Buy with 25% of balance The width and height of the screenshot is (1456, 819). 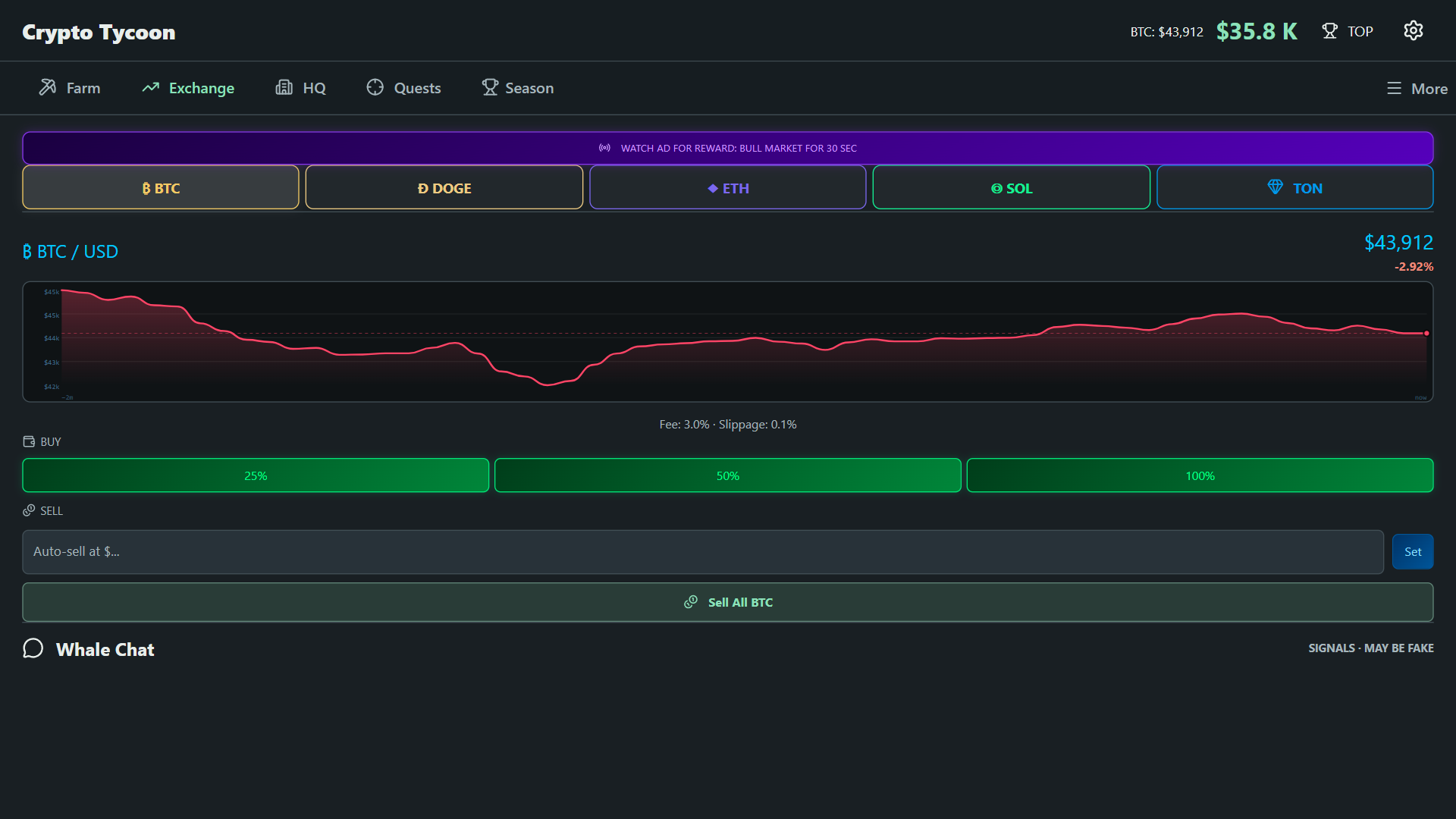pos(256,475)
